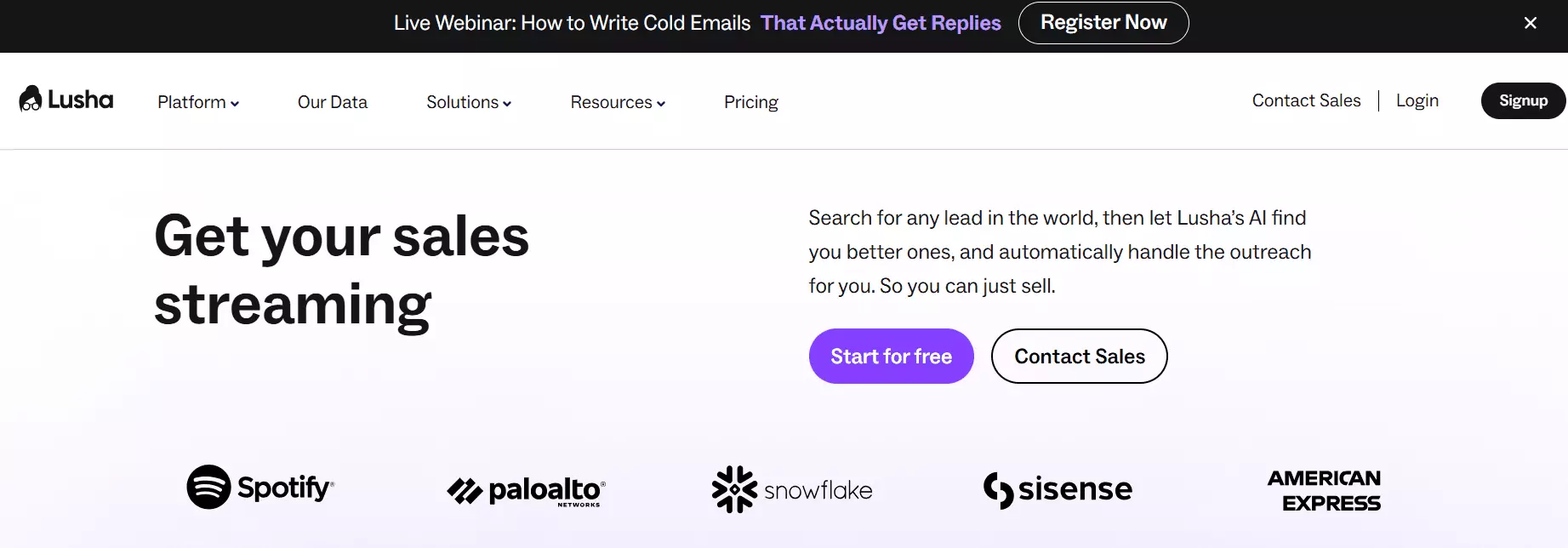Click the purple 'That Actually Get Replies' text
Viewport: 1568px width, 548px height.
point(881,23)
